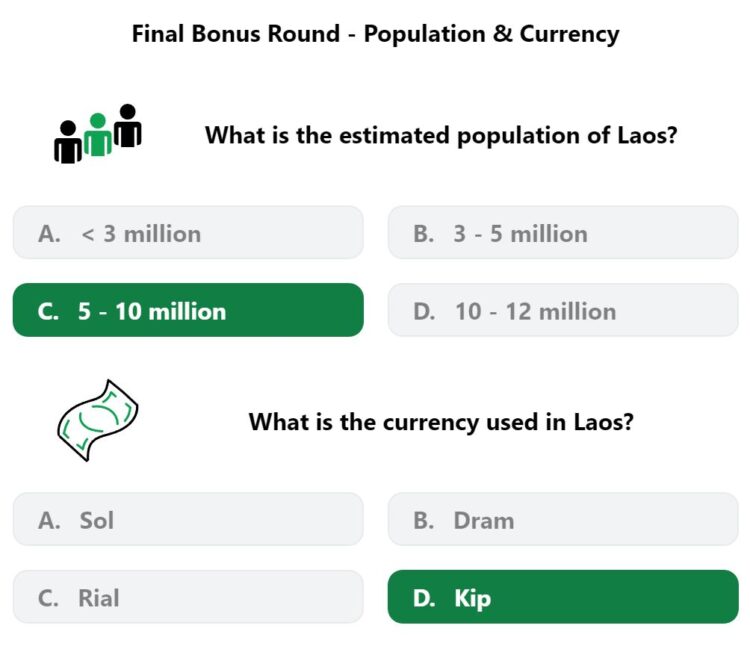Click 'Population & Currency' in the heading
This screenshot has width=750, height=646.
pyautogui.click(x=491, y=34)
